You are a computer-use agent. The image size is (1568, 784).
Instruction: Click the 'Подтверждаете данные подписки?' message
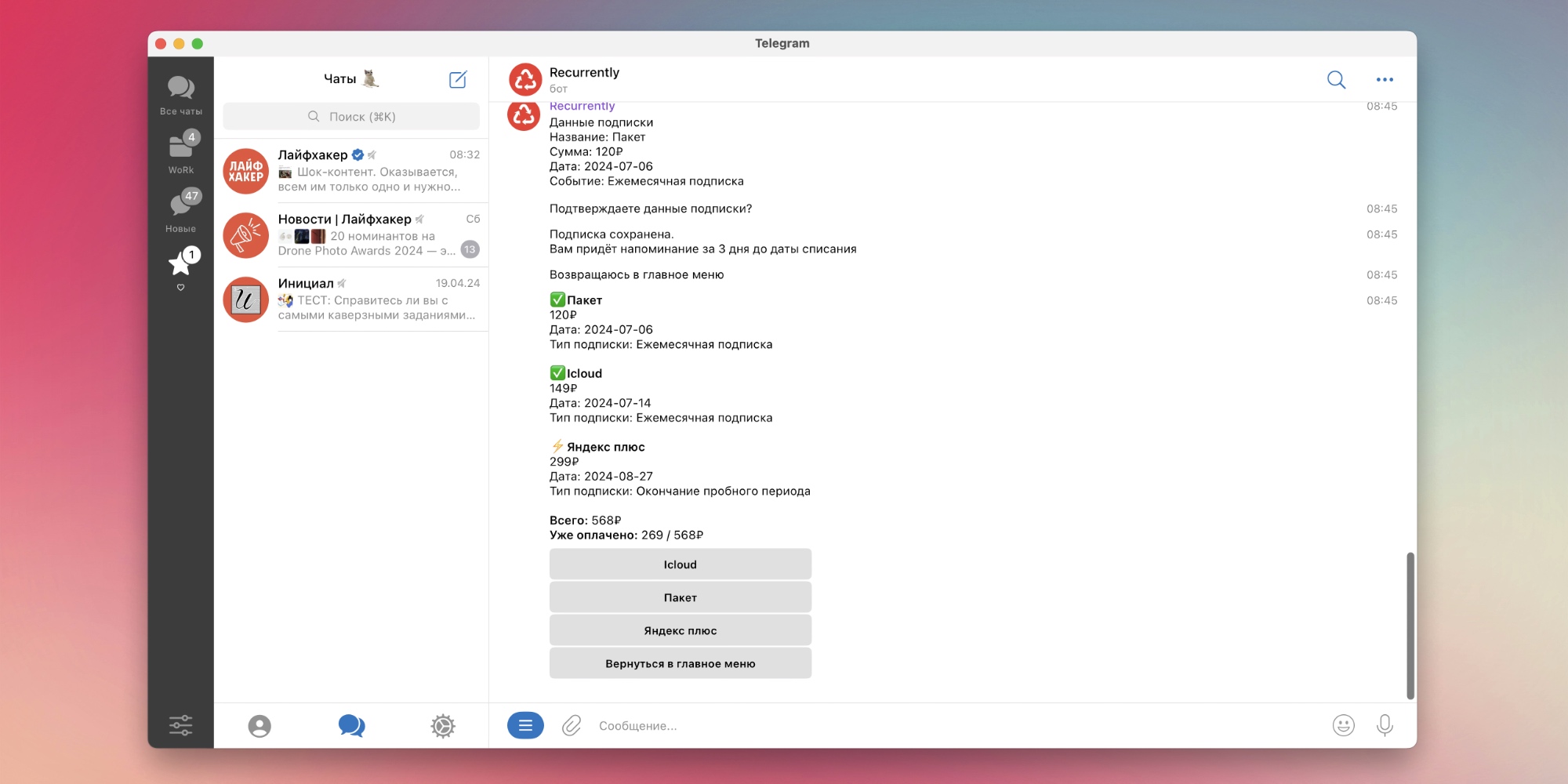[x=651, y=209]
